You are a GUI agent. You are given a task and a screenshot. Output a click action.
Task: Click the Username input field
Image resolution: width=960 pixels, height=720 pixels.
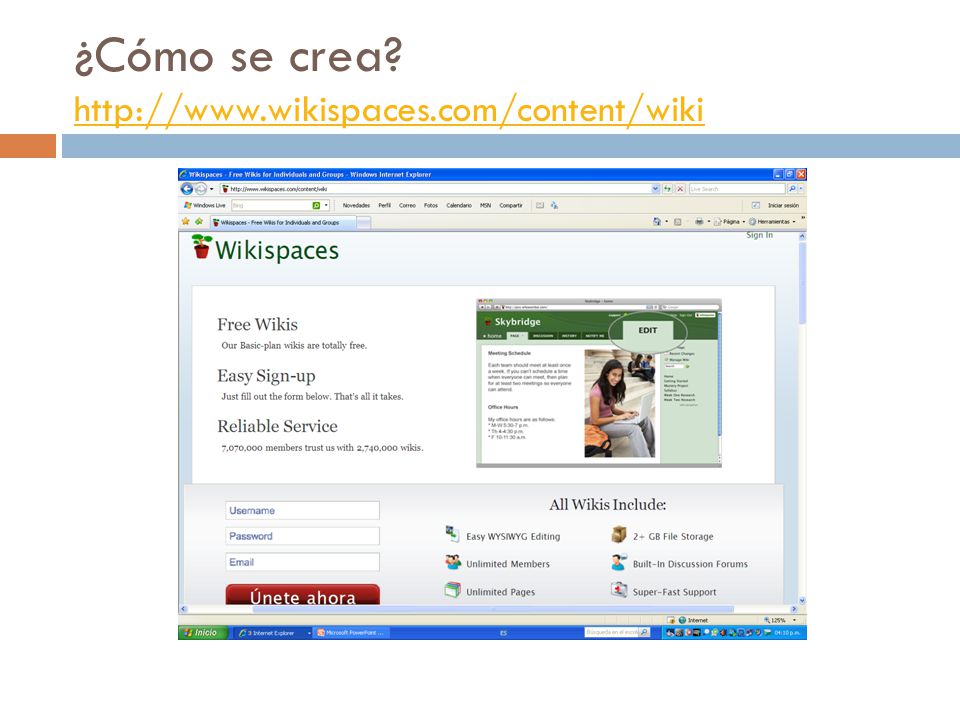[302, 511]
